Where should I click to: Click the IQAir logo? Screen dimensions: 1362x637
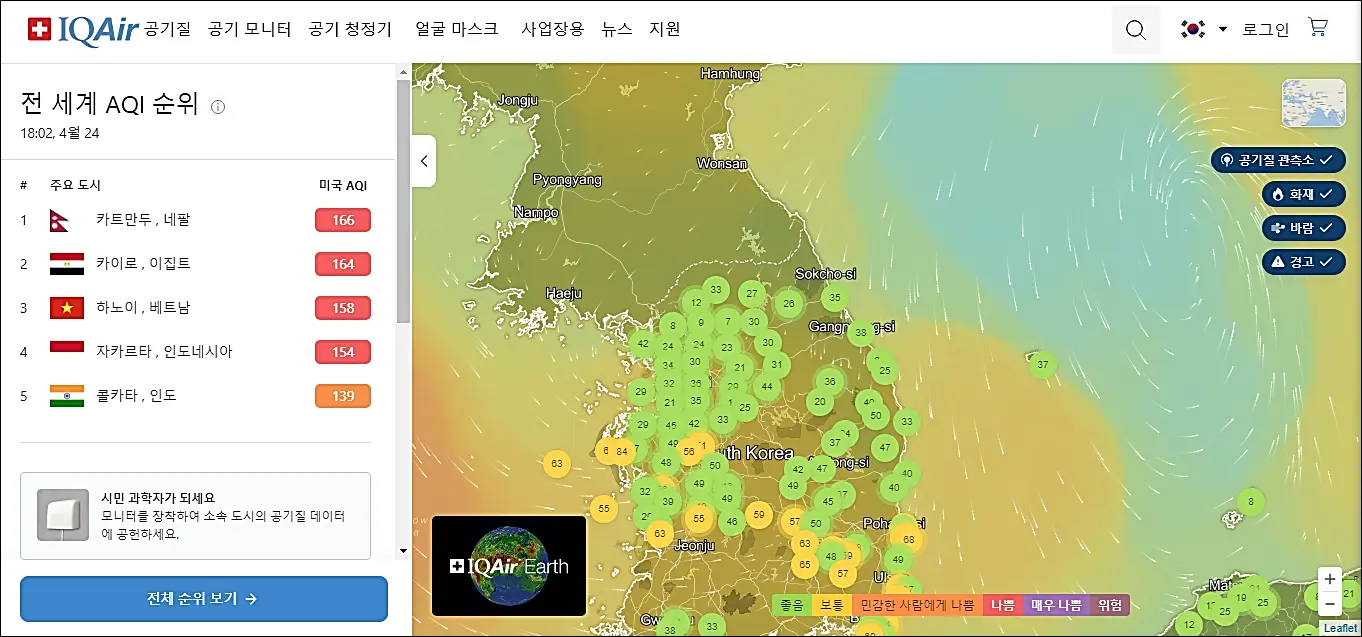(x=85, y=28)
